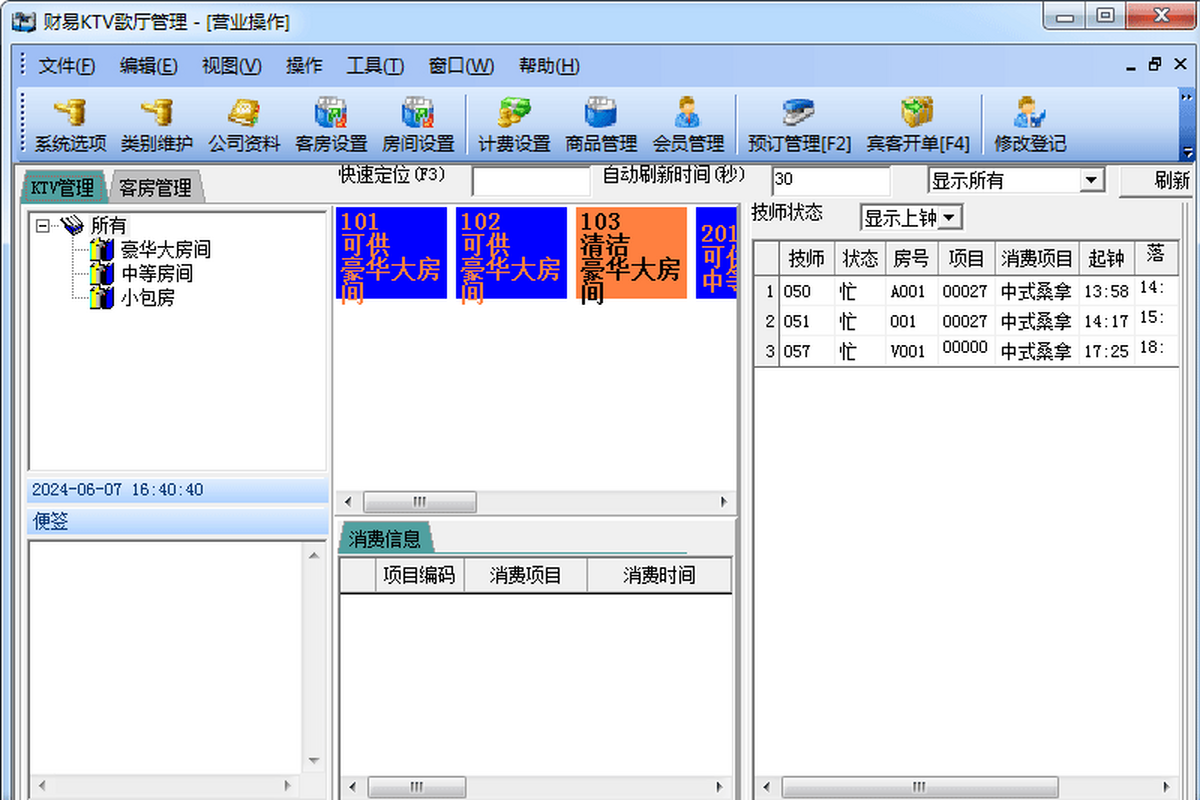Select technician 051 row cell
Screen dimensions: 1200x800
(x=806, y=322)
